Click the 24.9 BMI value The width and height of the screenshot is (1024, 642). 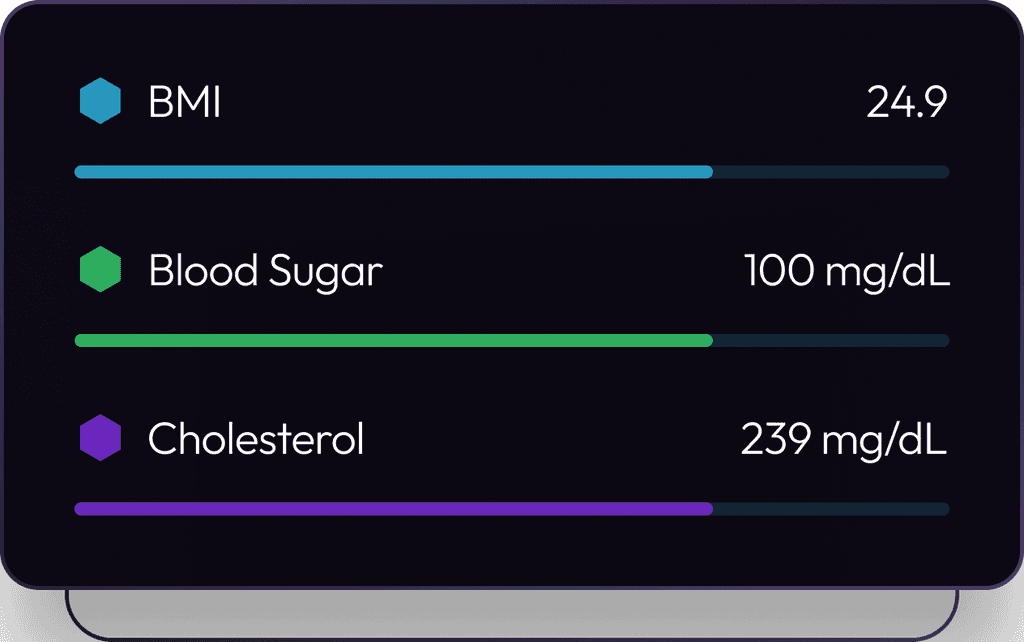pos(906,103)
